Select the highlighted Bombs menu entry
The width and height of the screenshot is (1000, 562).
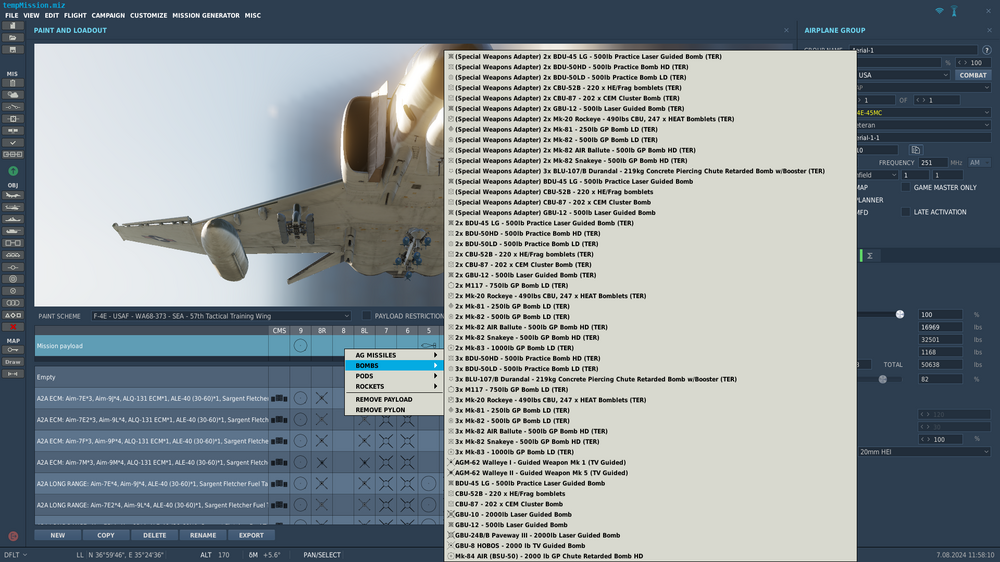[x=393, y=366]
